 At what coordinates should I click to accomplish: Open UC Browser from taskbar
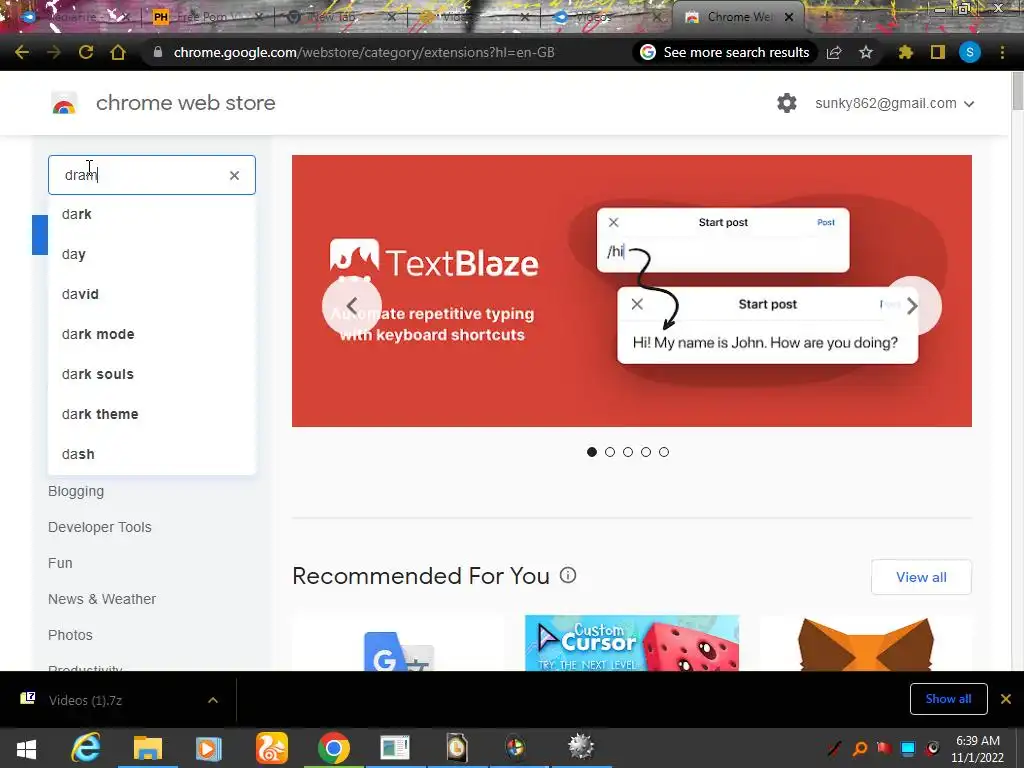click(272, 748)
